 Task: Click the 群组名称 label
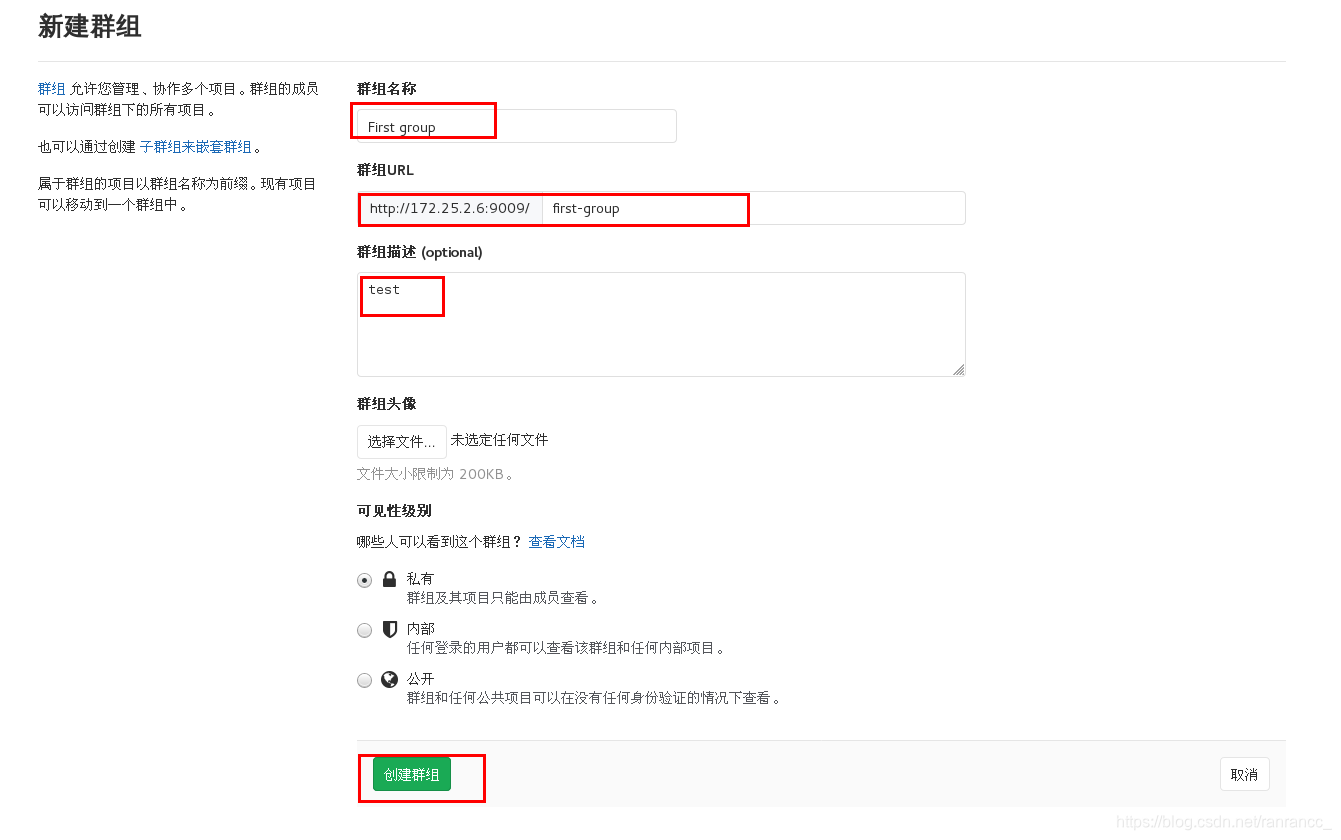tap(387, 88)
